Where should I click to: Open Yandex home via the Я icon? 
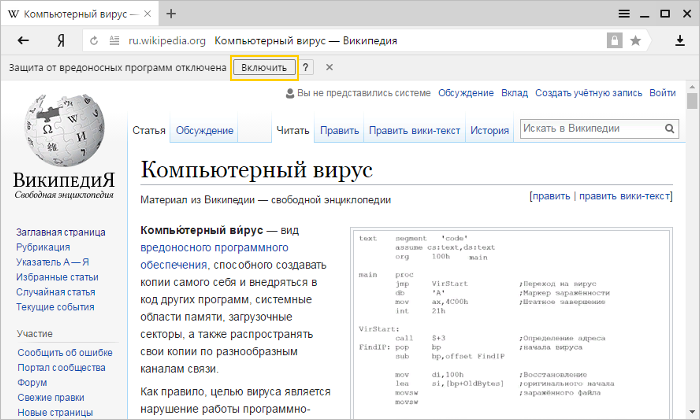coord(61,41)
